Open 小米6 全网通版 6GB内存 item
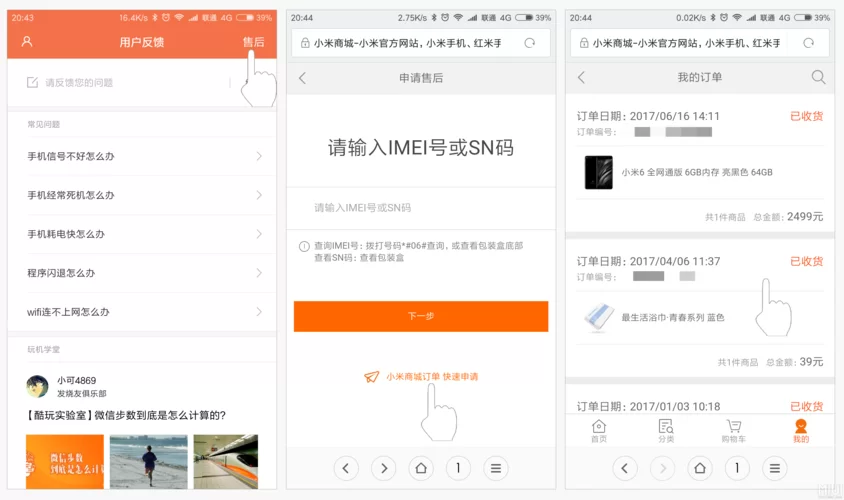This screenshot has height=500, width=844. click(x=697, y=172)
